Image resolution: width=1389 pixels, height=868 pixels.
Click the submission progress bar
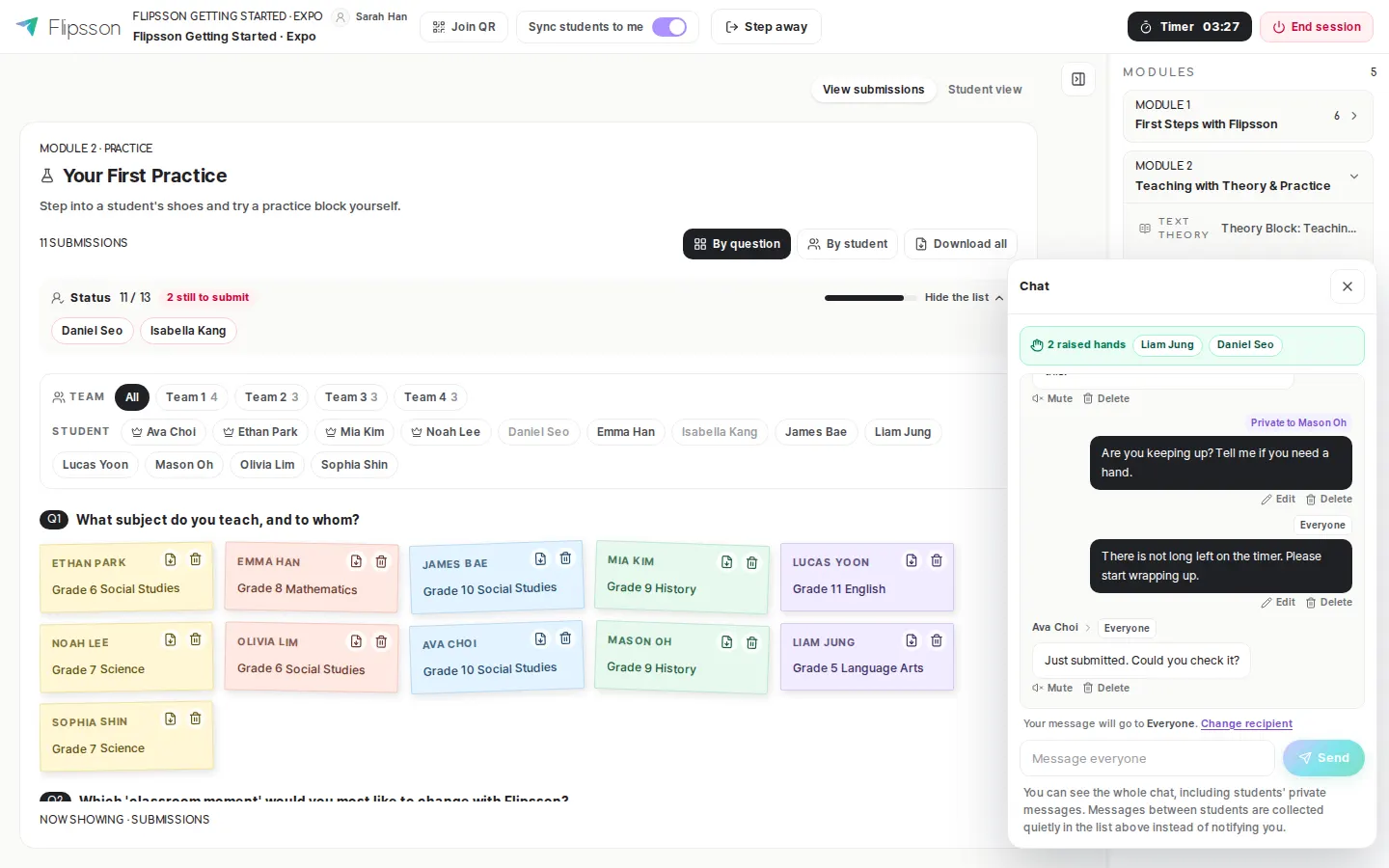click(871, 298)
